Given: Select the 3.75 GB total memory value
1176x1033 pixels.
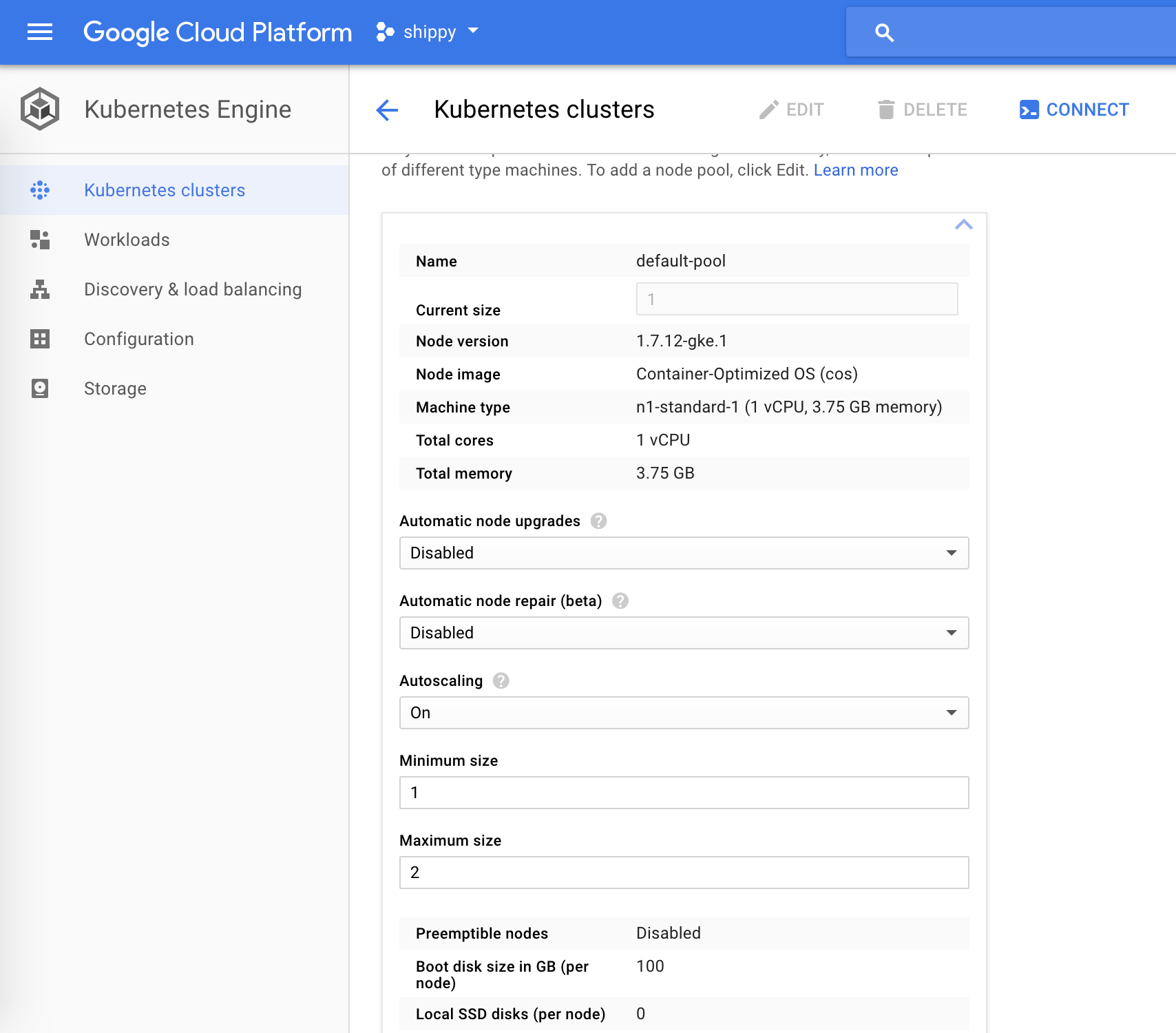Looking at the screenshot, I should click(665, 473).
